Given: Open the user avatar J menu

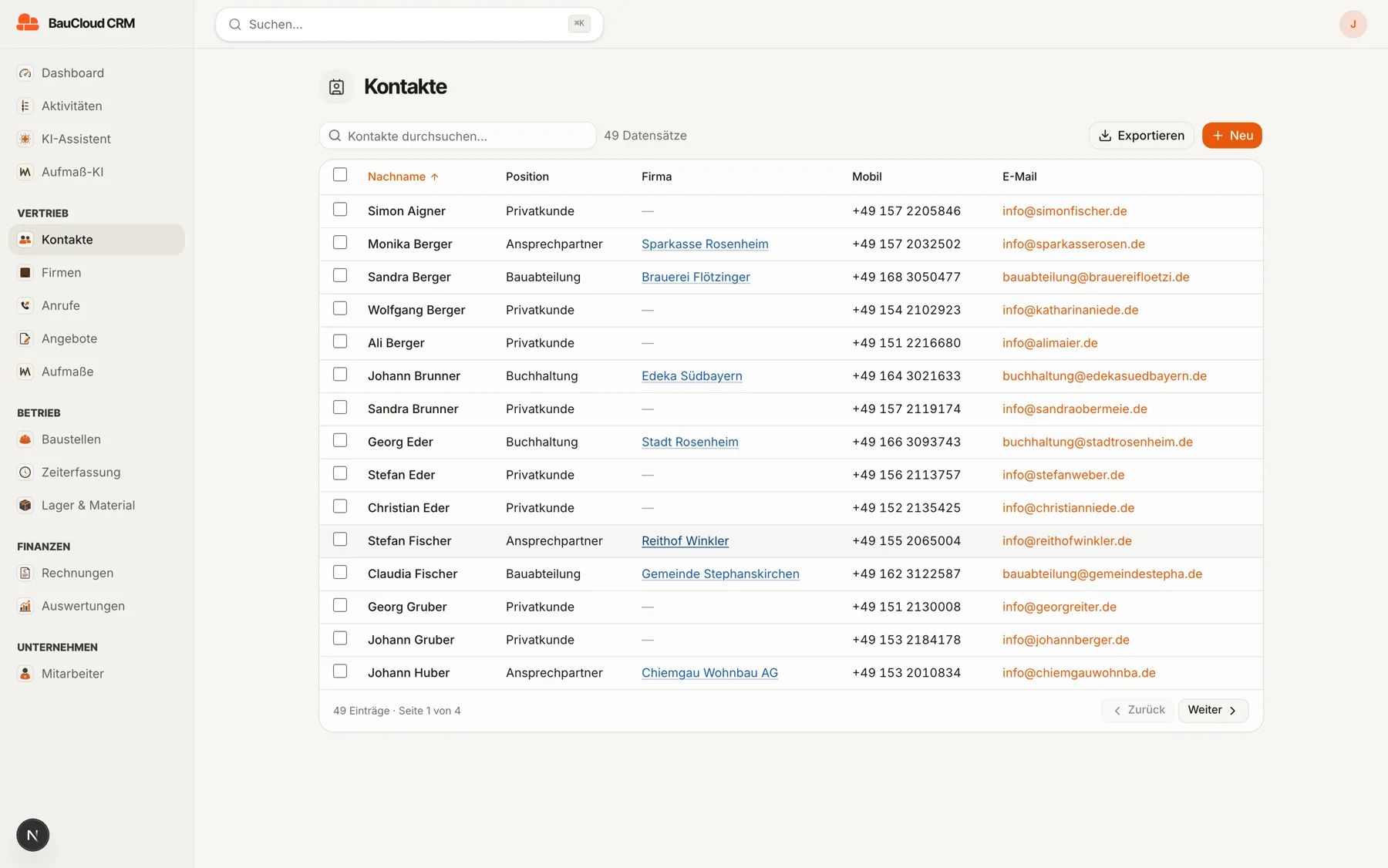Looking at the screenshot, I should pyautogui.click(x=1353, y=25).
